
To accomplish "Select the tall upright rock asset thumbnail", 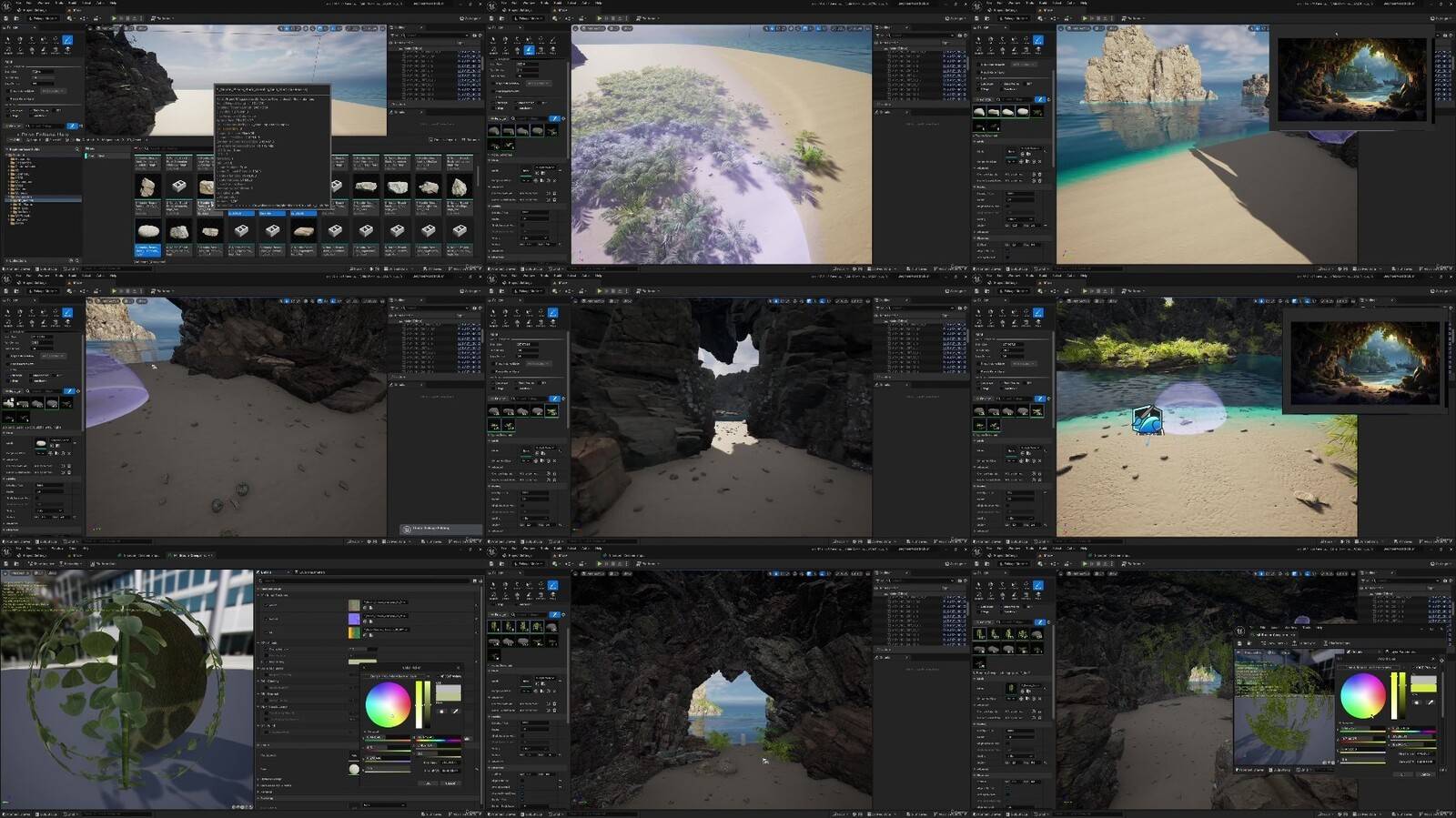I will tap(147, 187).
